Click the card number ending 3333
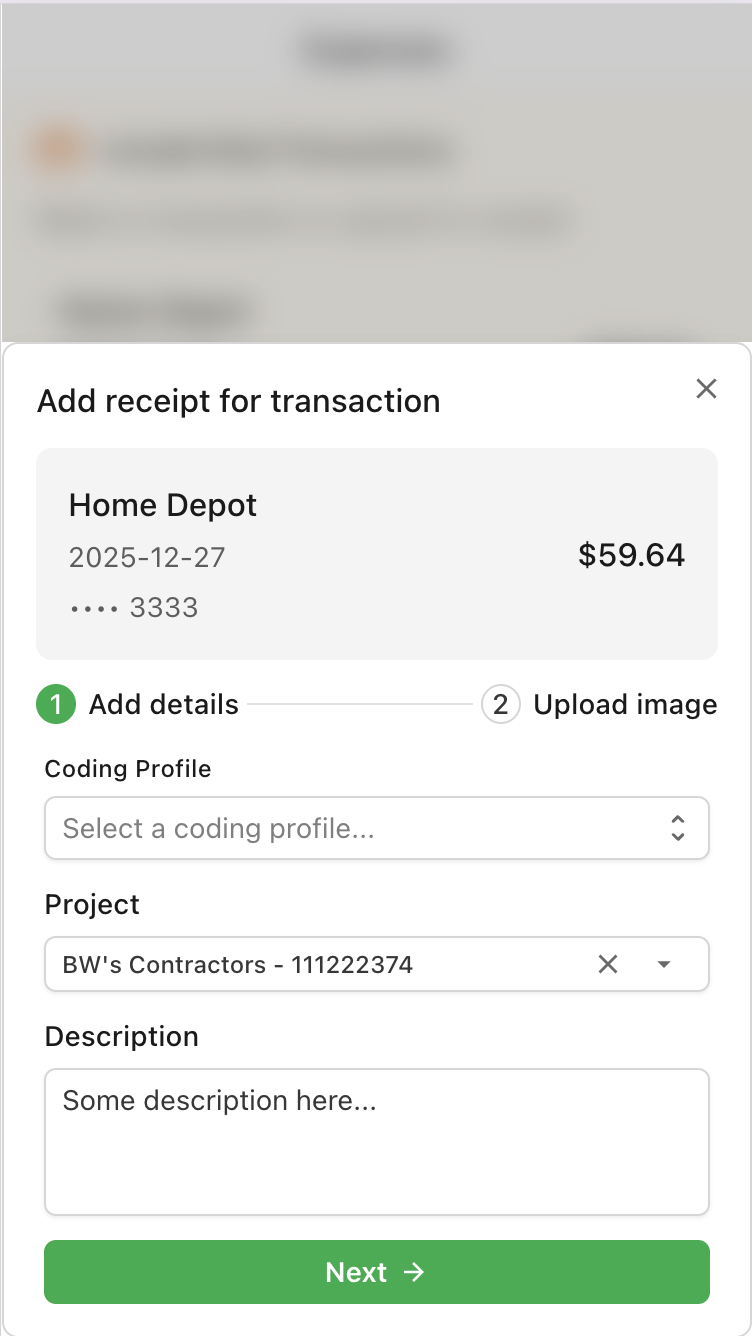 134,608
